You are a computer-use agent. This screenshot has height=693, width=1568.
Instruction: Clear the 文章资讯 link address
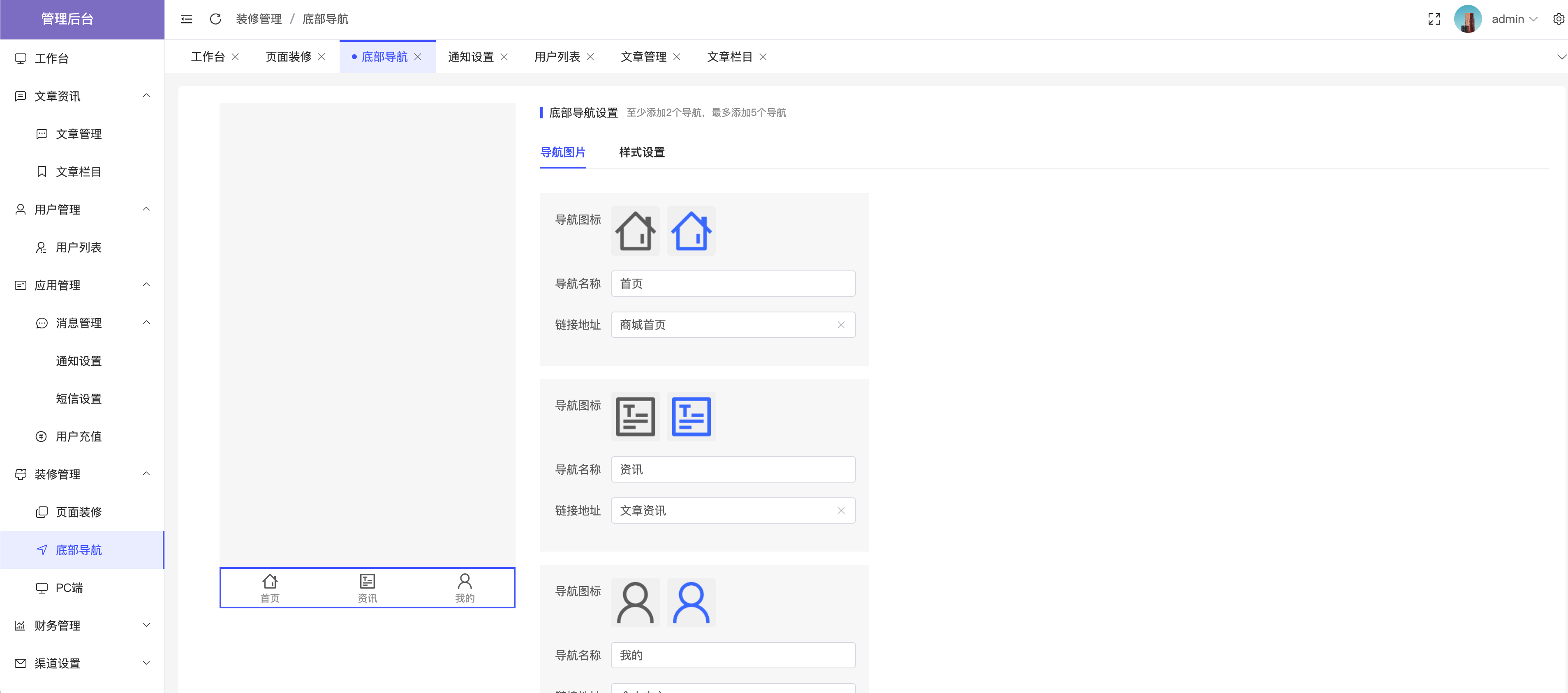pos(841,511)
